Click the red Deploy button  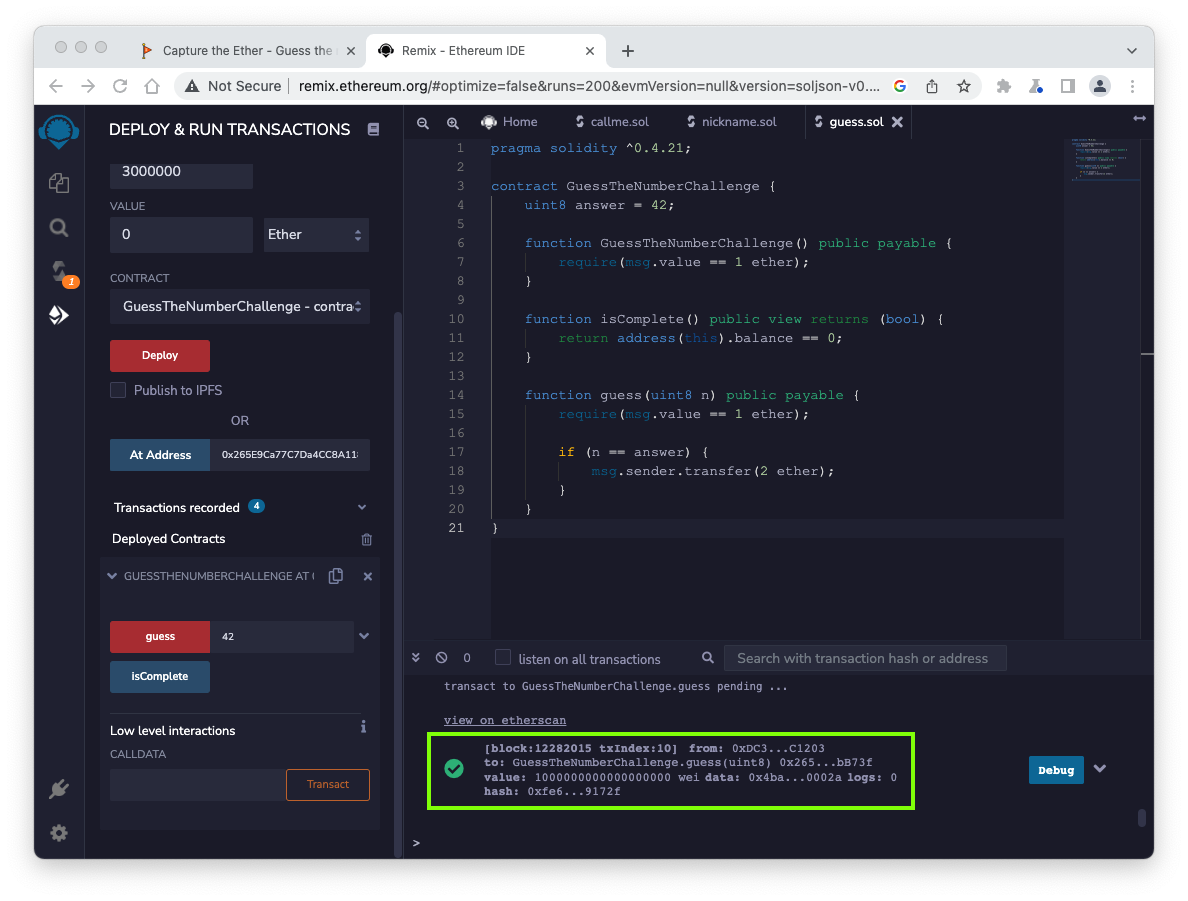160,355
